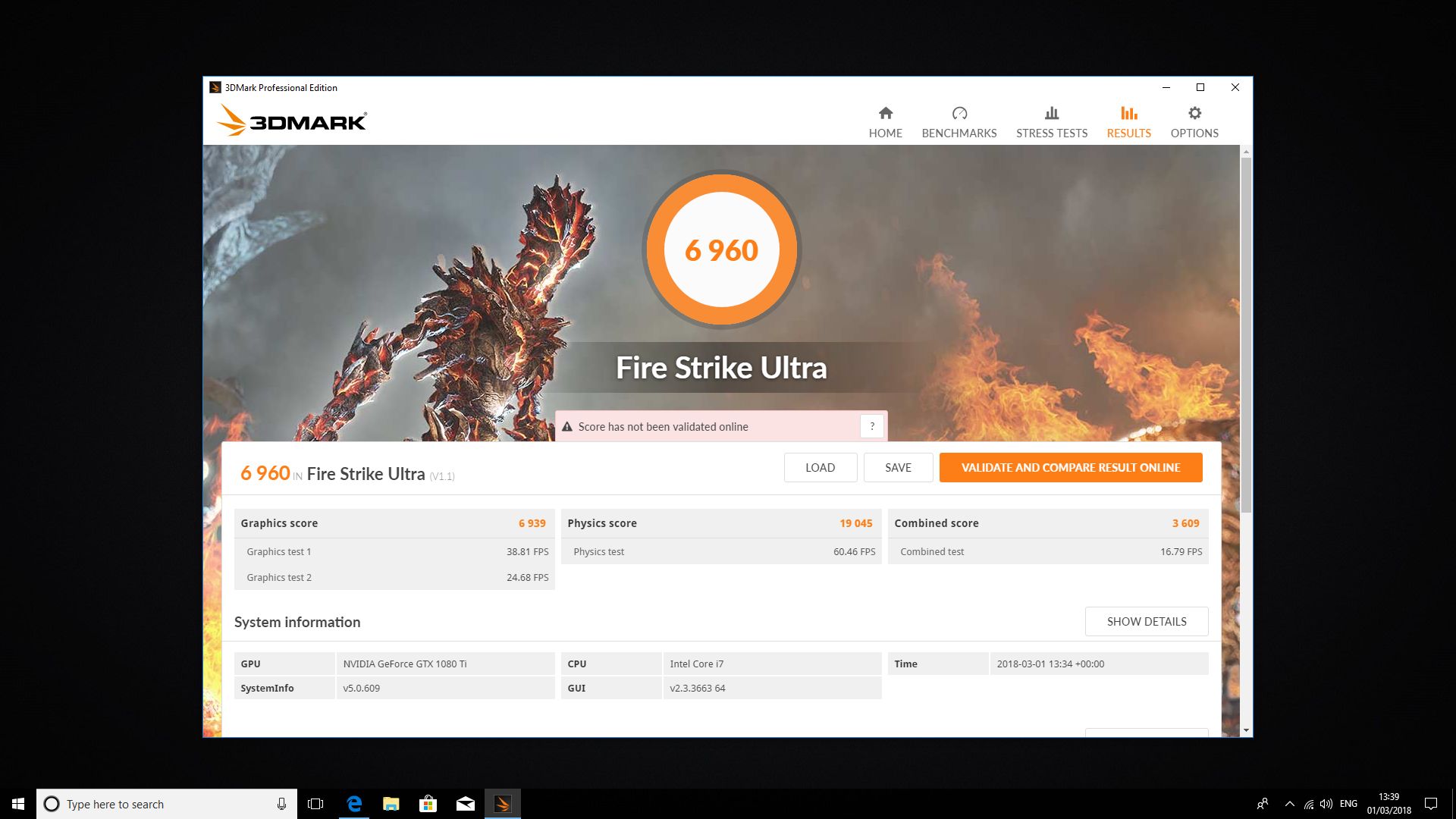1456x819 pixels.
Task: Open Task View in taskbar
Action: pyautogui.click(x=315, y=804)
